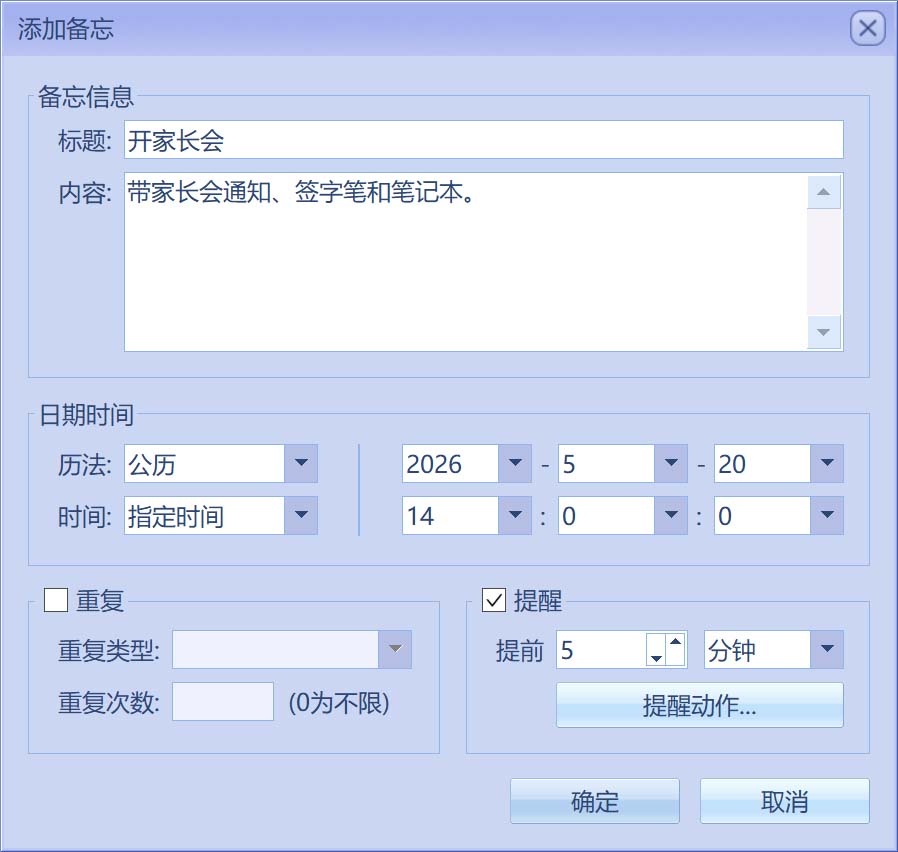Viewport: 898px width, 852px height.
Task: Confirm with the 确定 button
Action: 595,801
